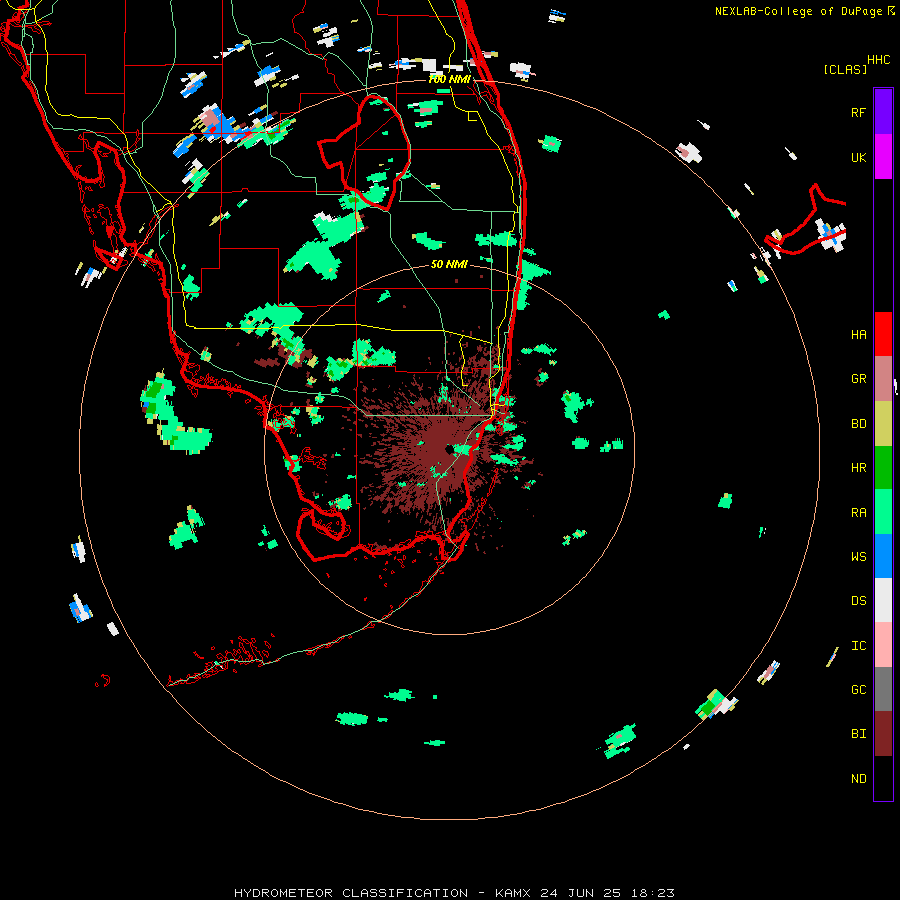Click the UK magenta legend swatch
900x900 pixels.
point(883,157)
